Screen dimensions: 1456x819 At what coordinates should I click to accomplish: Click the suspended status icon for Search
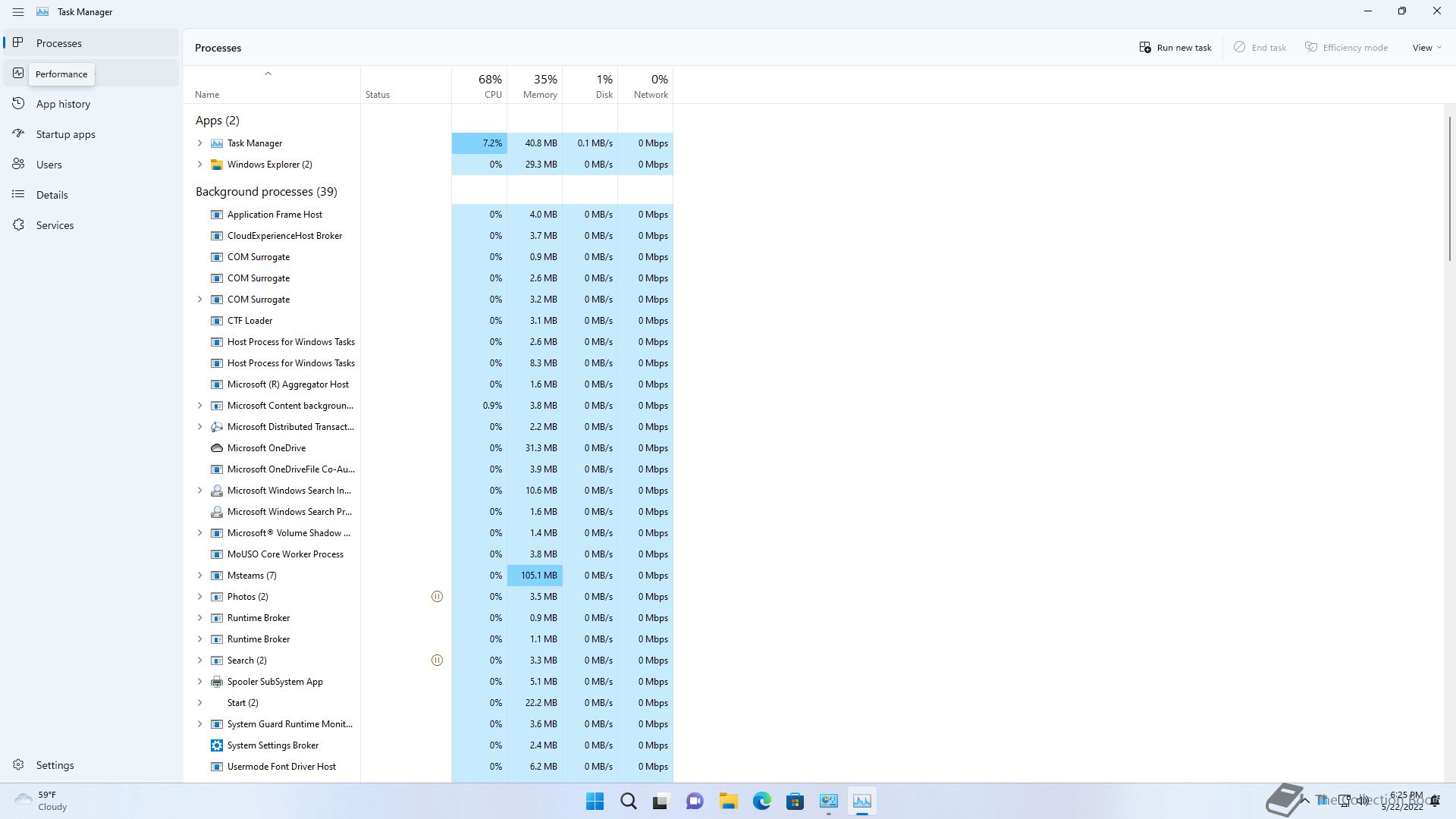pos(437,661)
